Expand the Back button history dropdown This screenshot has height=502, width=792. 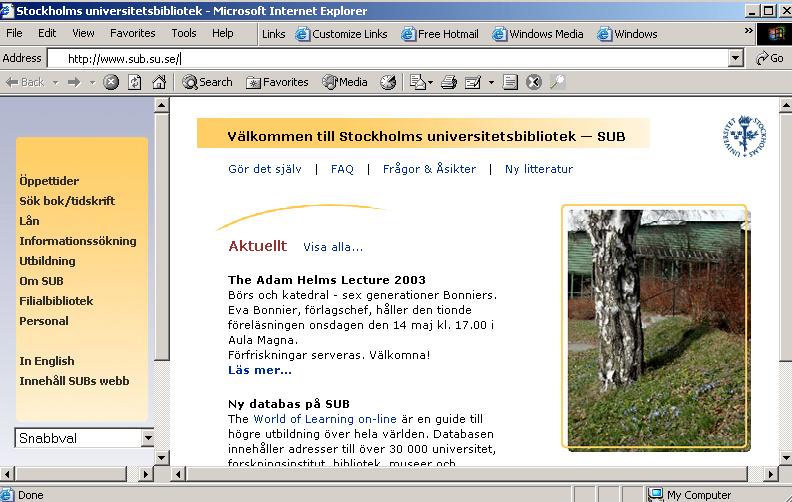click(56, 82)
